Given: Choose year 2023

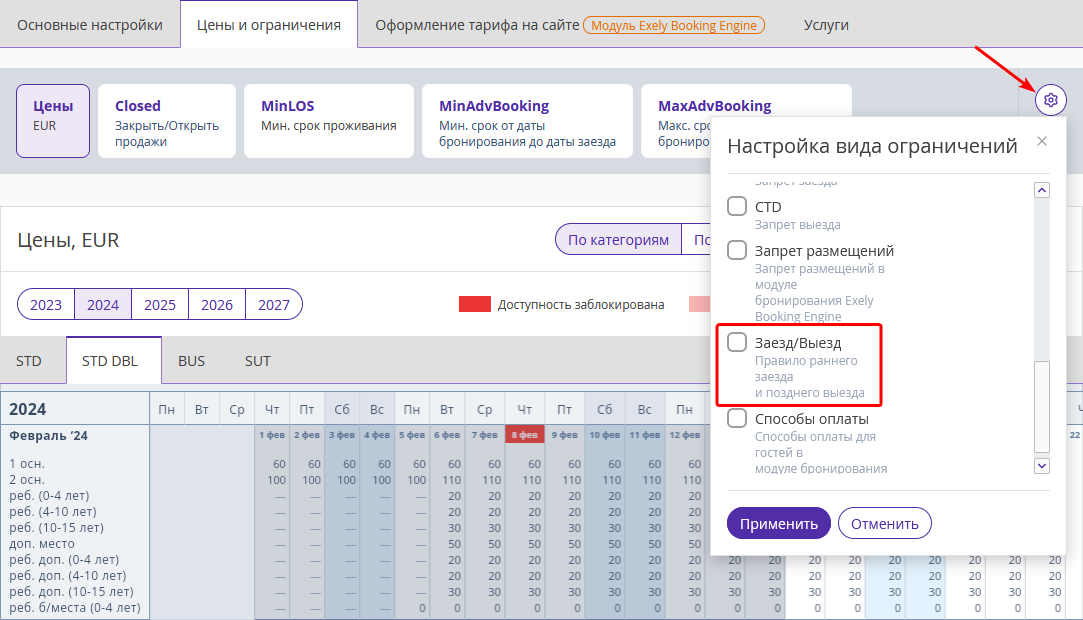Looking at the screenshot, I should click(46, 304).
